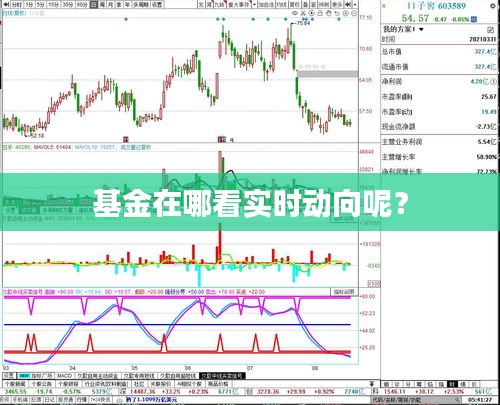Select the scissors-like drawing tool icon
The image size is (500, 405).
pos(303,13)
